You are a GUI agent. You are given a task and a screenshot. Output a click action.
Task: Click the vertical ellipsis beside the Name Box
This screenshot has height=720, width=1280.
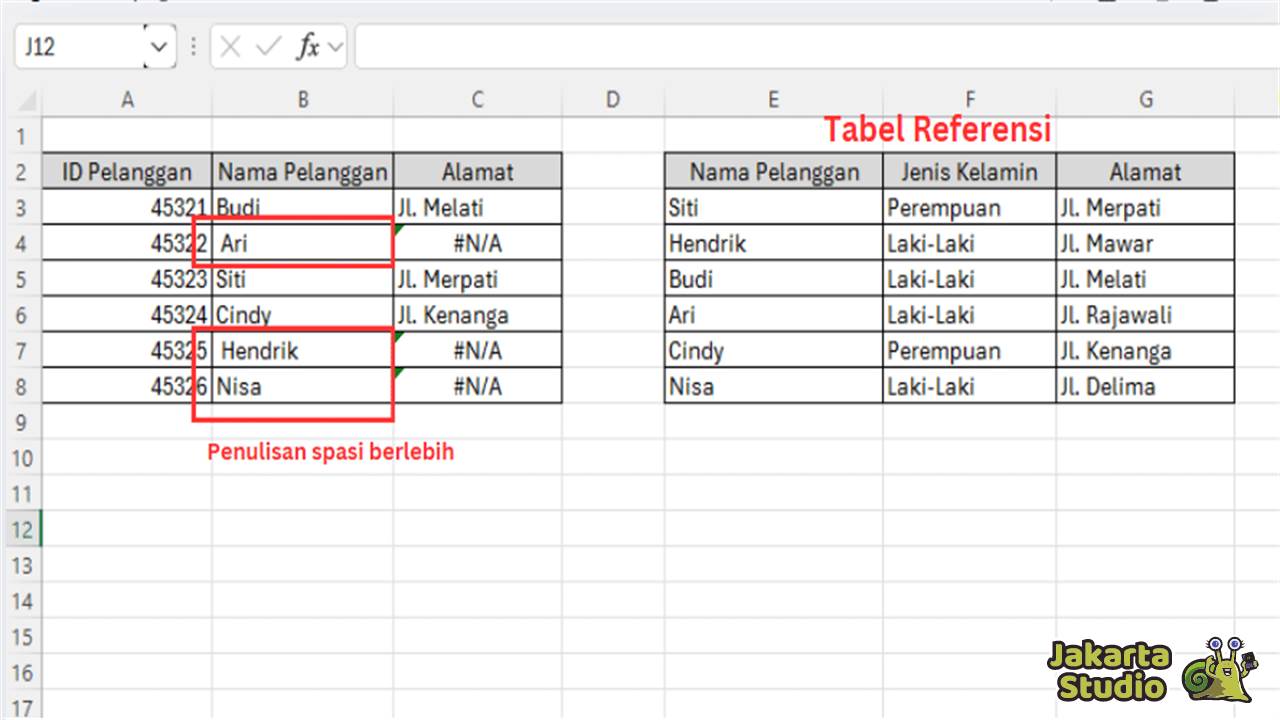191,46
